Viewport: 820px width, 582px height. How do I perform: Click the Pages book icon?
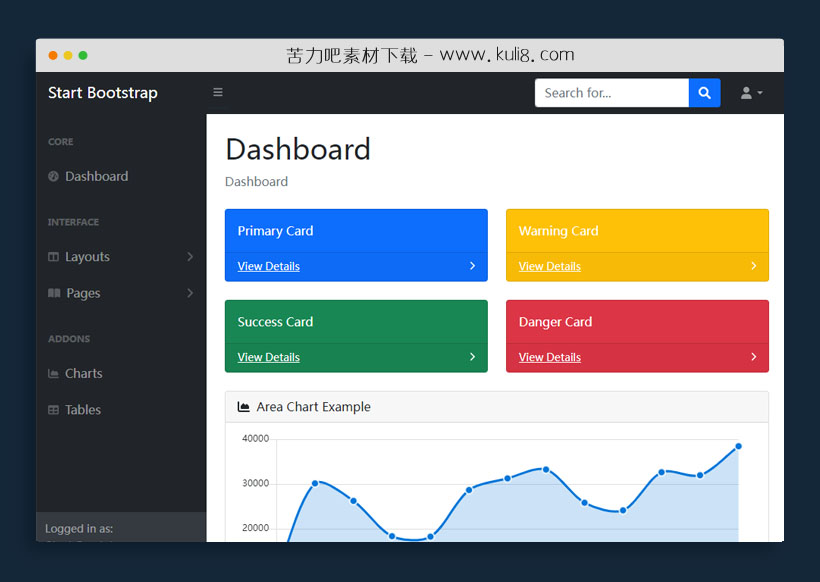(x=53, y=293)
